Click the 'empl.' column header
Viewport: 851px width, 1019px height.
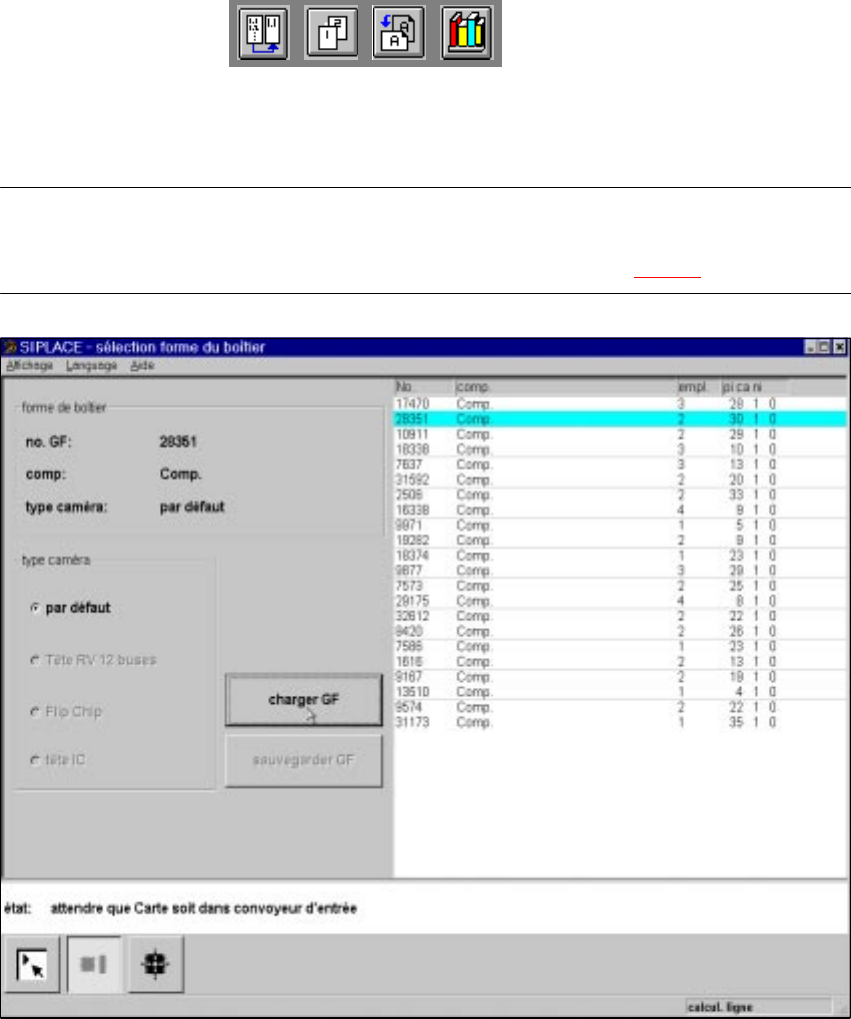tap(699, 387)
